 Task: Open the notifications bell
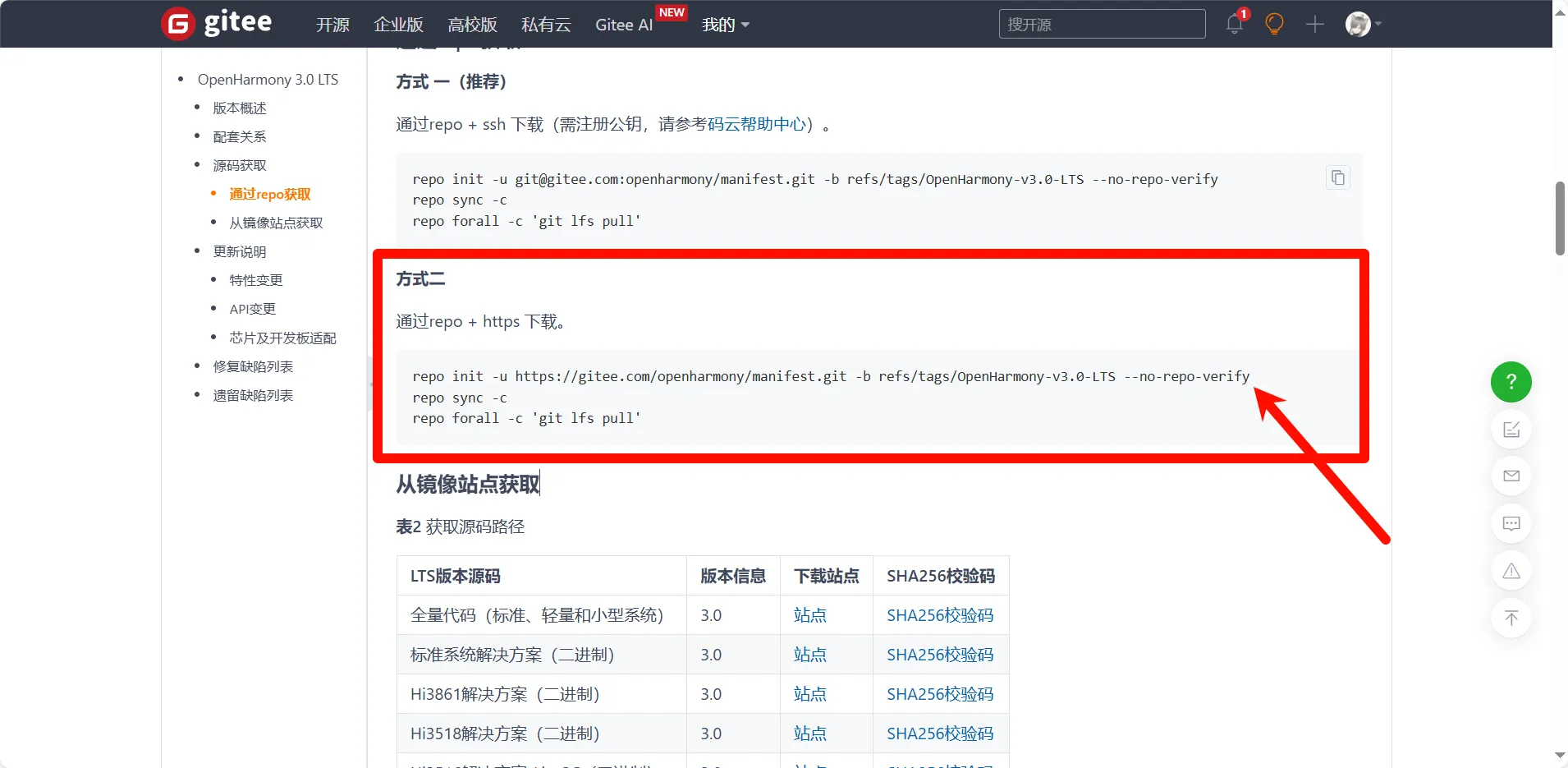[1234, 24]
